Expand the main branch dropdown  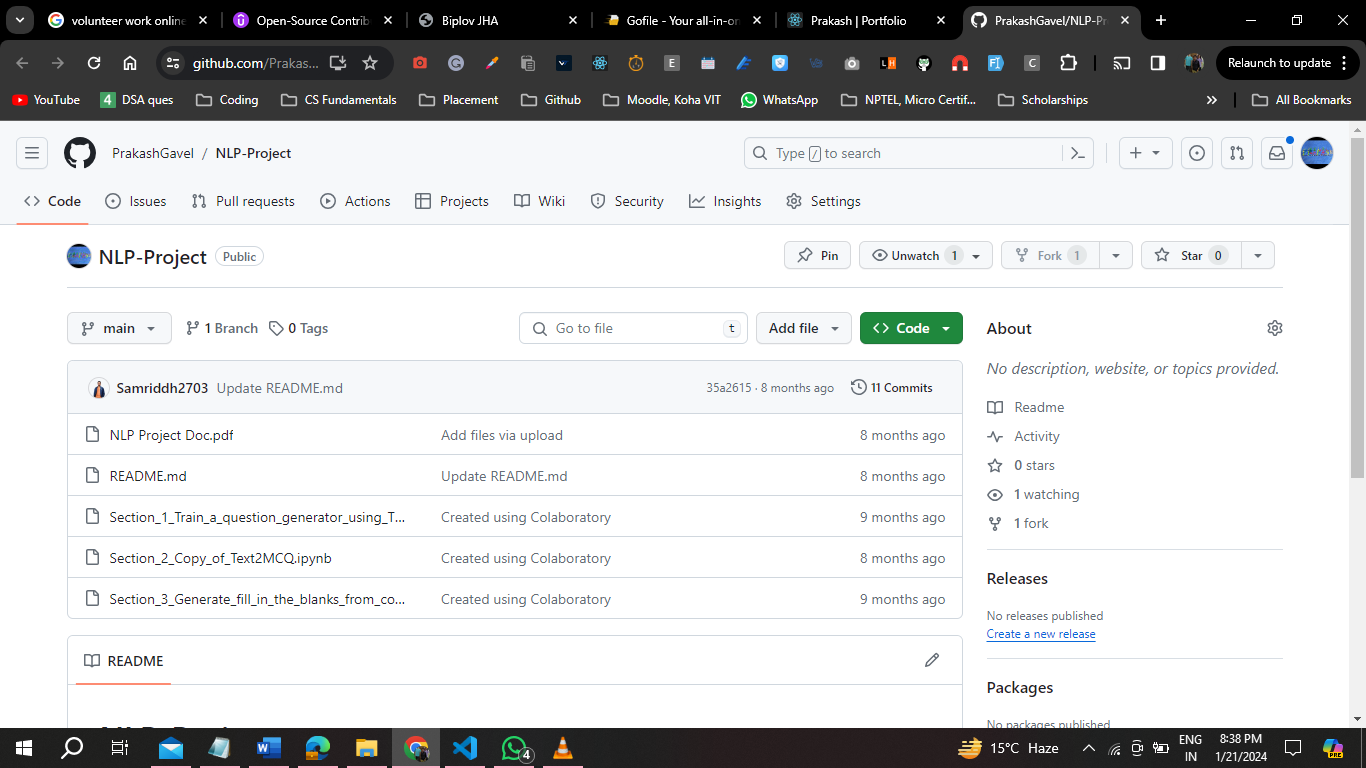click(119, 328)
